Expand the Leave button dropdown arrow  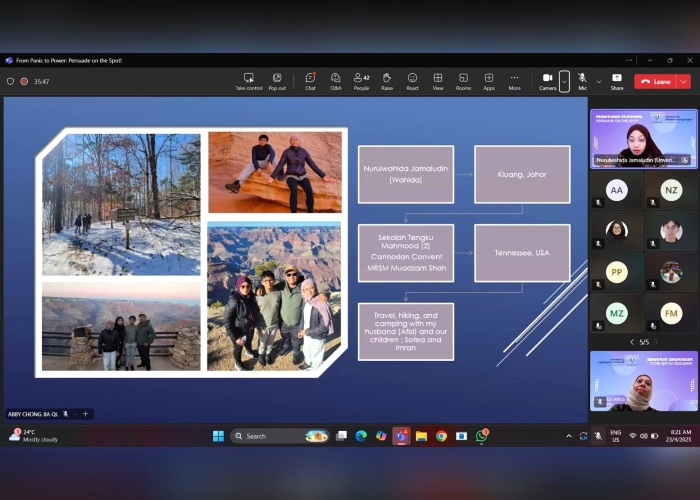coord(684,82)
